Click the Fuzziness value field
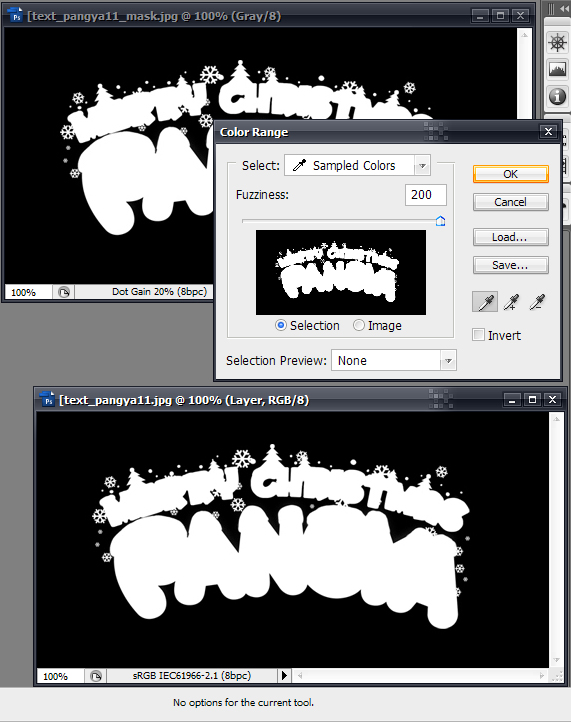Viewport: 571px width, 722px height. tap(425, 195)
